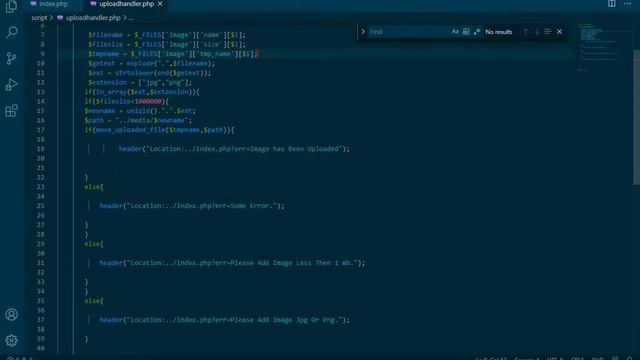Place cursor on the $filename assignment line
640x360 pixels.
click(x=167, y=35)
